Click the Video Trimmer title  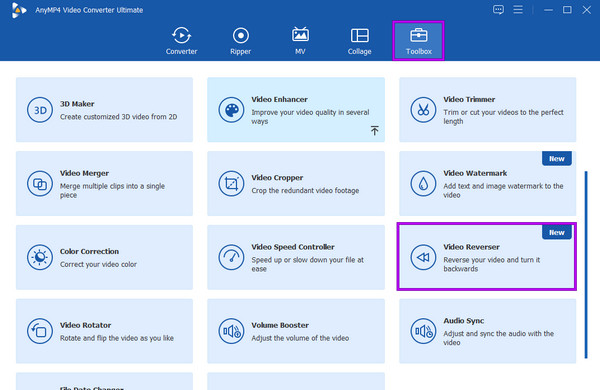click(469, 100)
